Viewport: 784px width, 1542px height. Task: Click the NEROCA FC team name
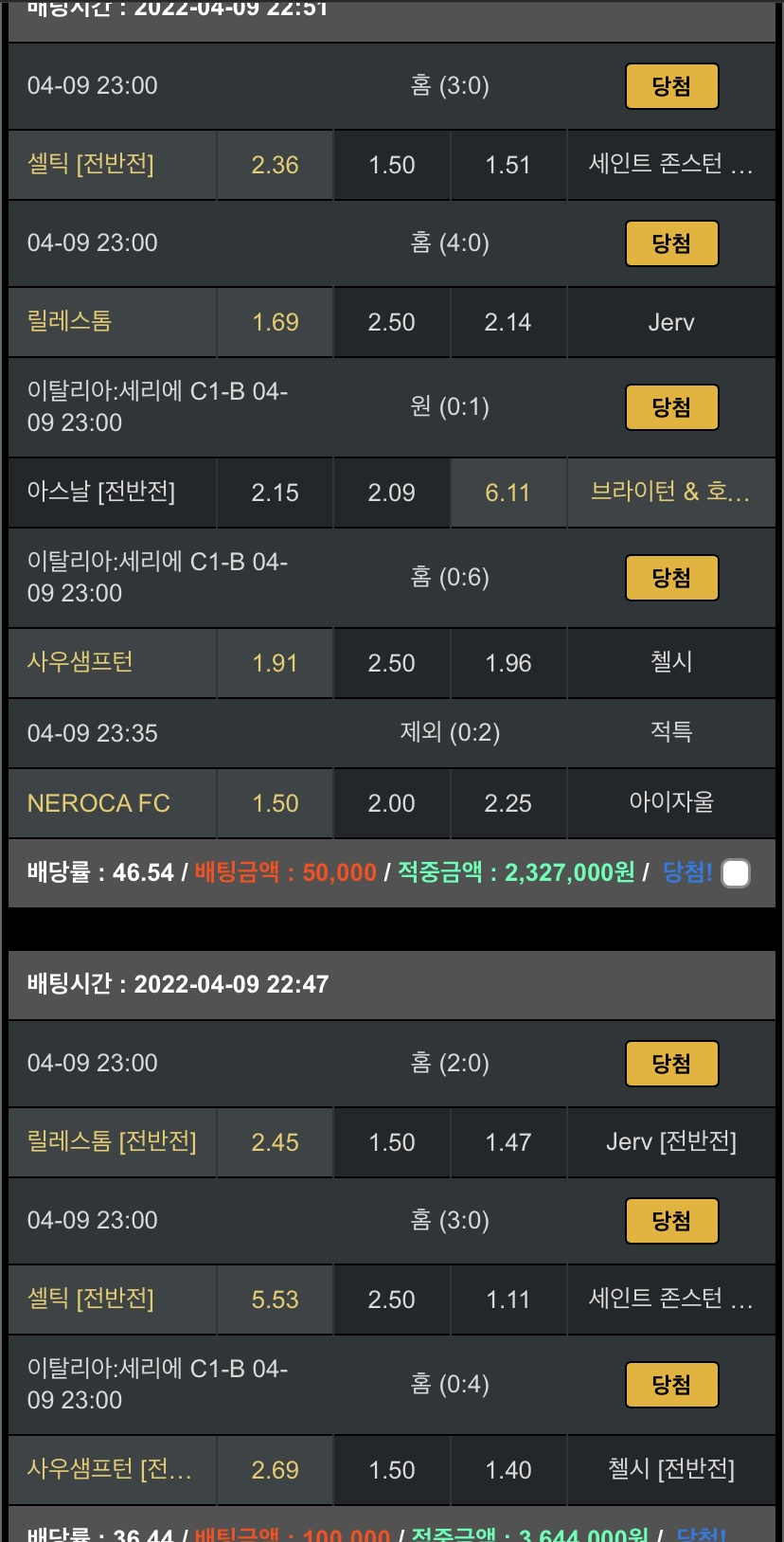click(98, 803)
